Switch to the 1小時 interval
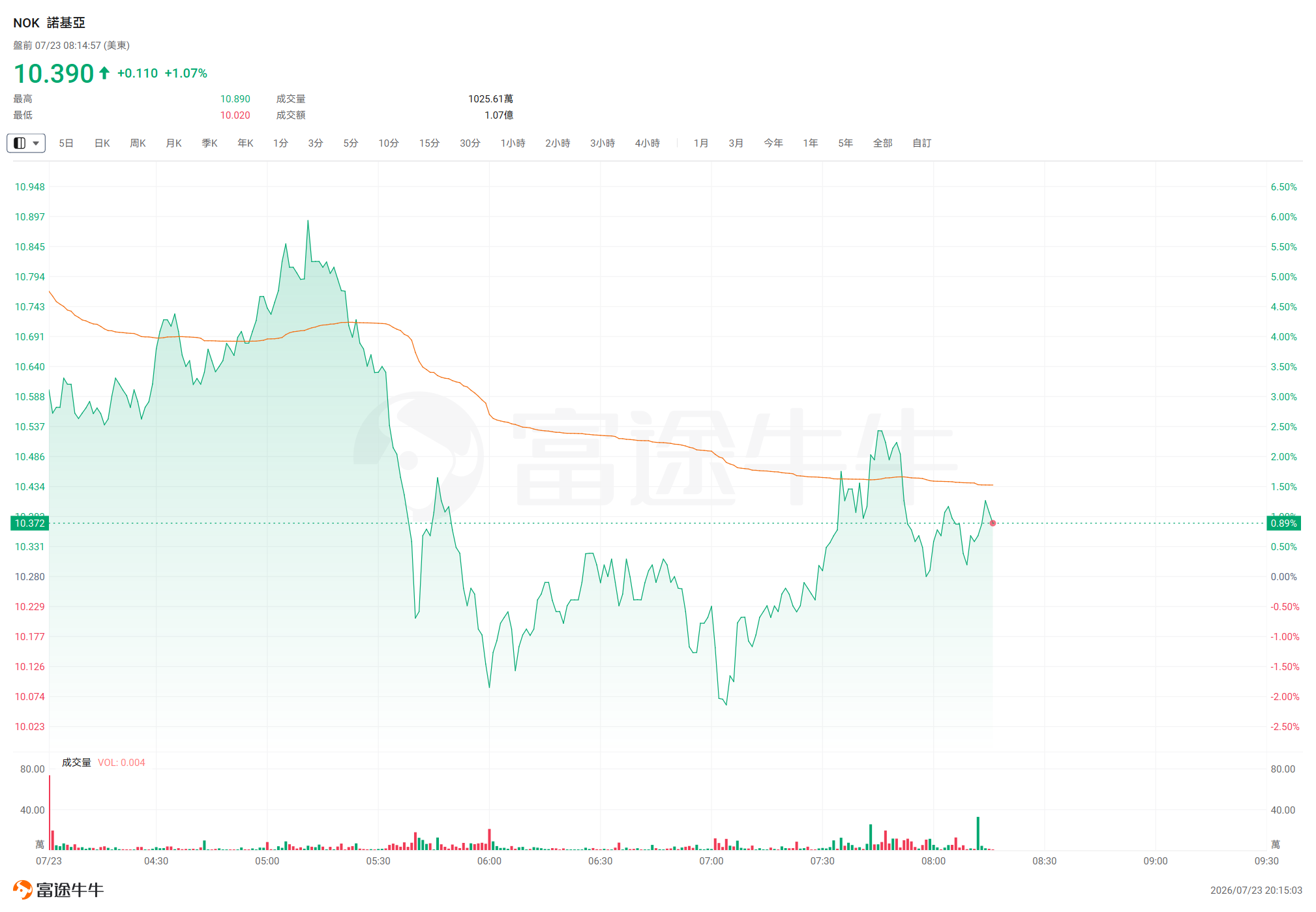 click(513, 143)
